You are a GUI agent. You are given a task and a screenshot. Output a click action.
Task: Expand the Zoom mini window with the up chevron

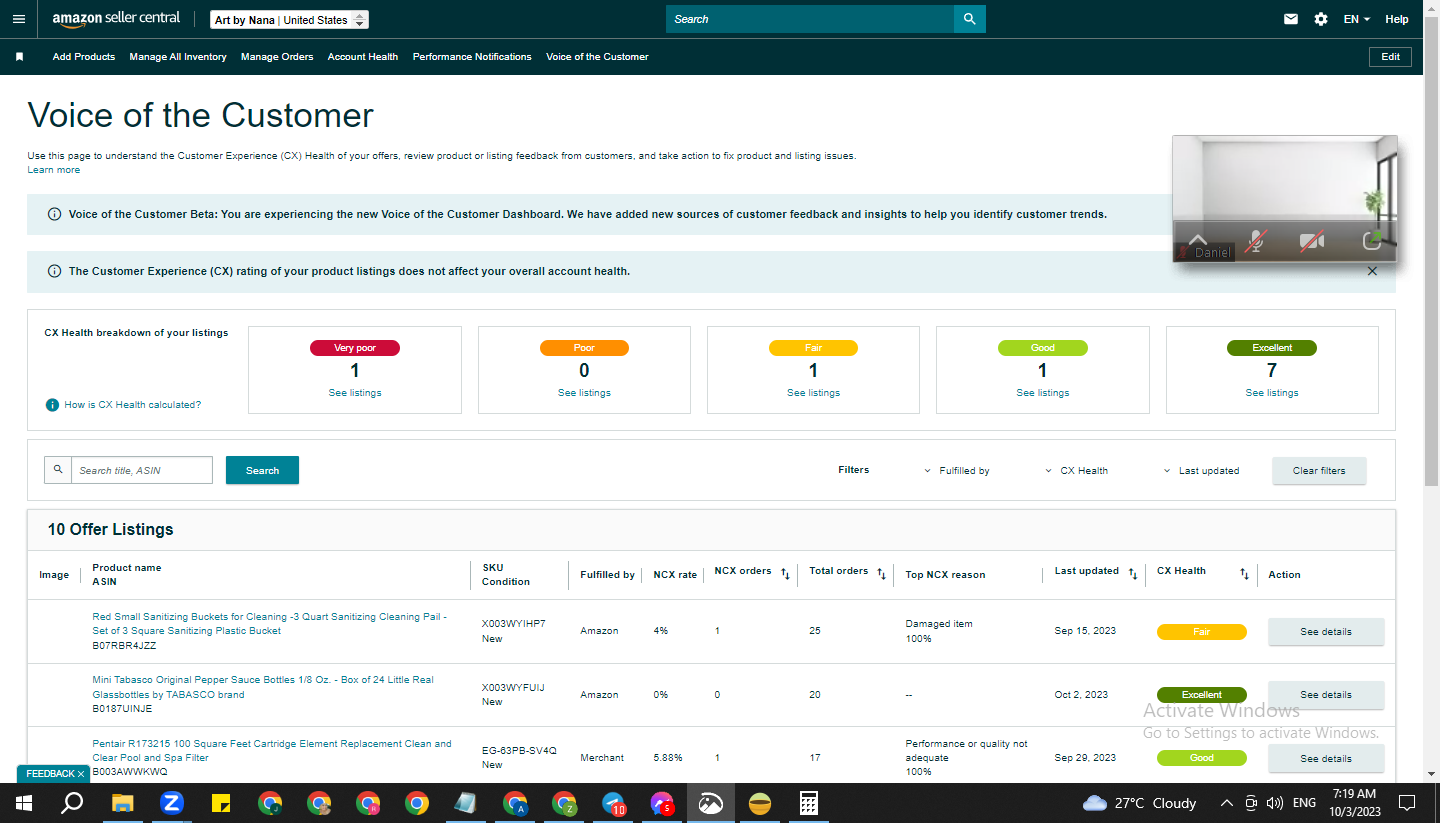[1197, 241]
